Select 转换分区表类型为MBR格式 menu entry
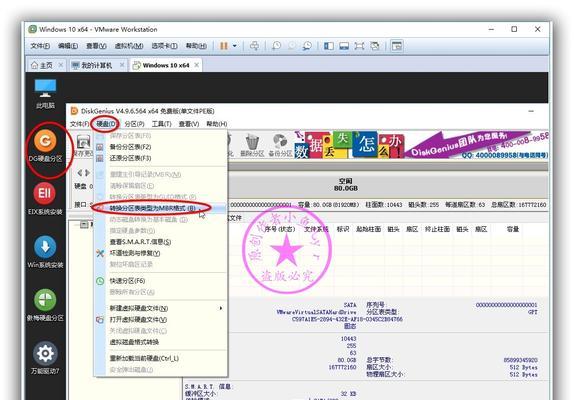Screen dimensions: 574x400 (x=160, y=208)
